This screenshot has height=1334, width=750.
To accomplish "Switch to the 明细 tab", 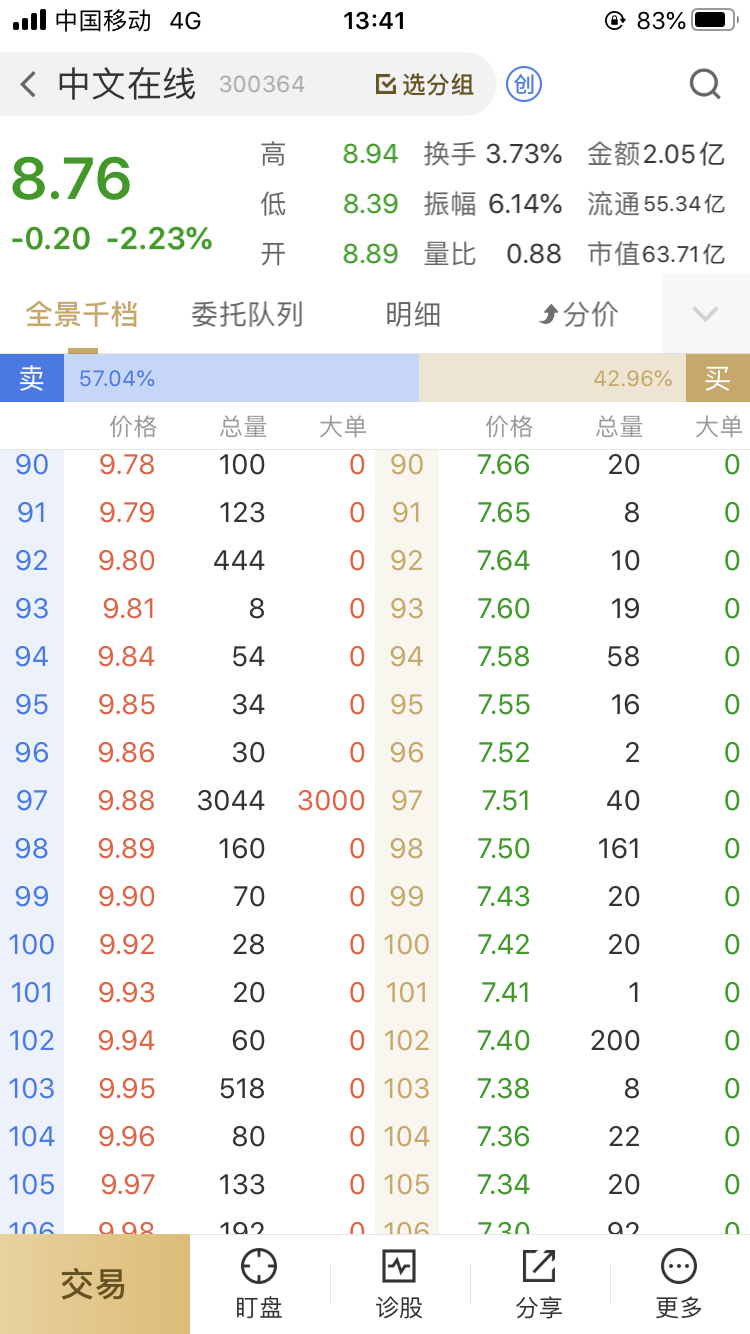I will coord(413,315).
